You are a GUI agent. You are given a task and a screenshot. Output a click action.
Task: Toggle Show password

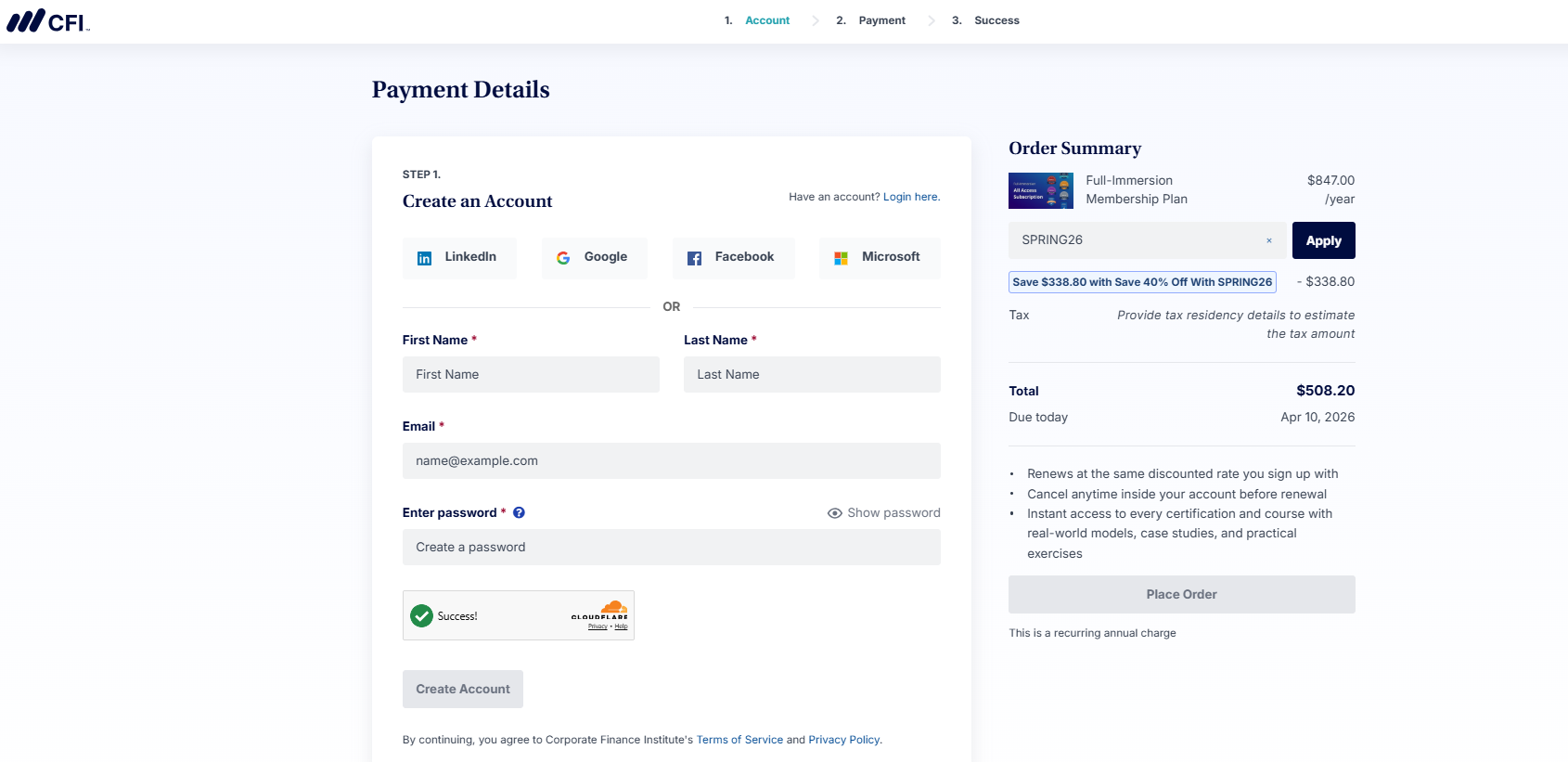(x=883, y=512)
